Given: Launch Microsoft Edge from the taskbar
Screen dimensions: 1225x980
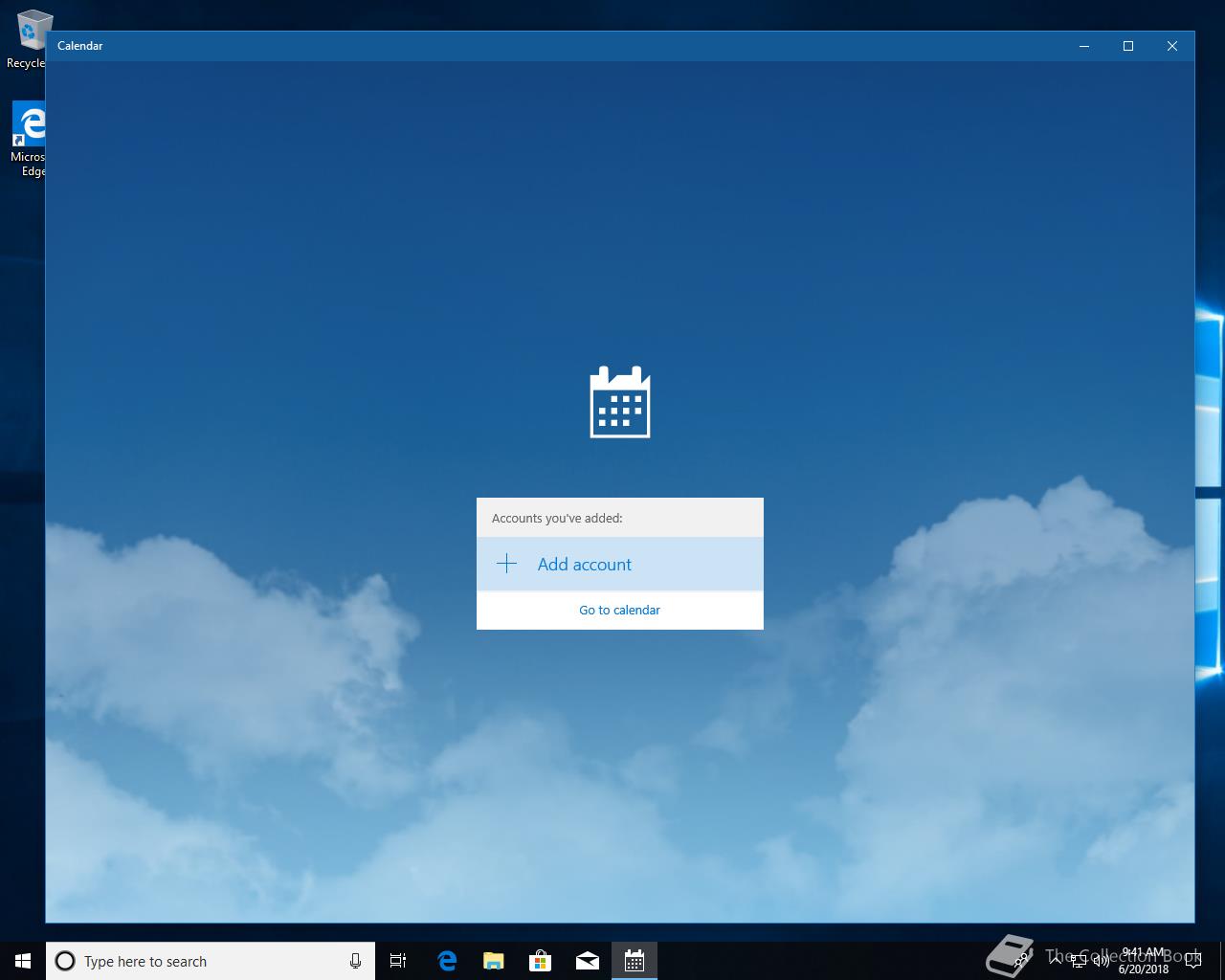Looking at the screenshot, I should tap(446, 961).
